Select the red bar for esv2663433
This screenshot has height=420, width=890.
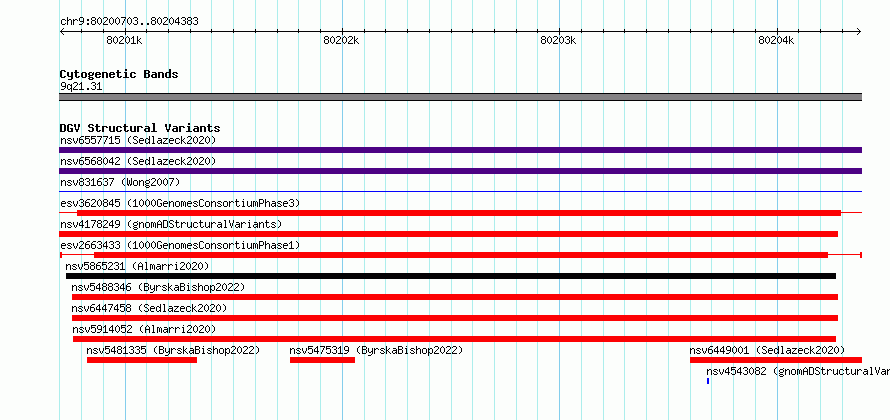[461, 255]
